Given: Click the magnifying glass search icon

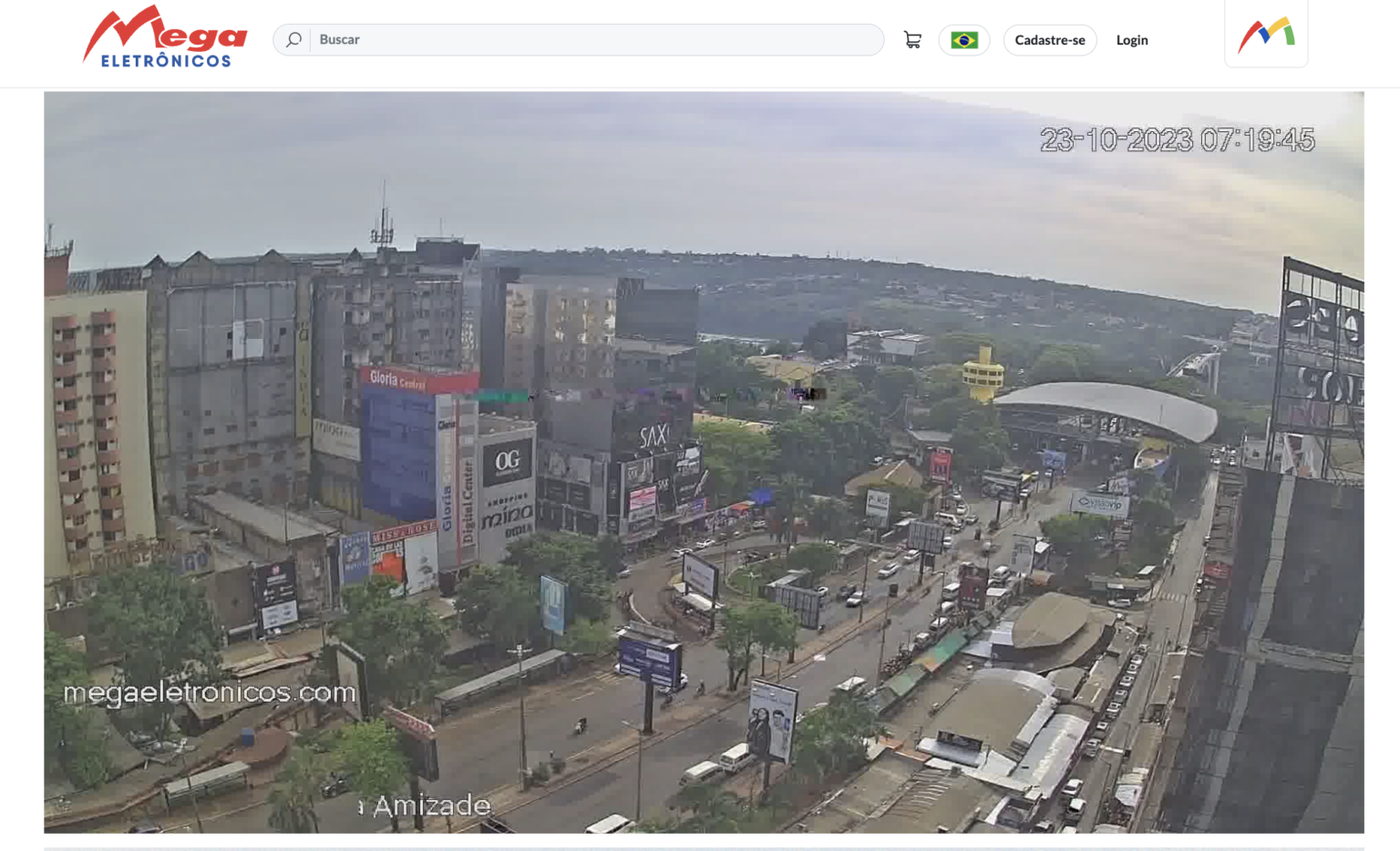Looking at the screenshot, I should [x=293, y=40].
